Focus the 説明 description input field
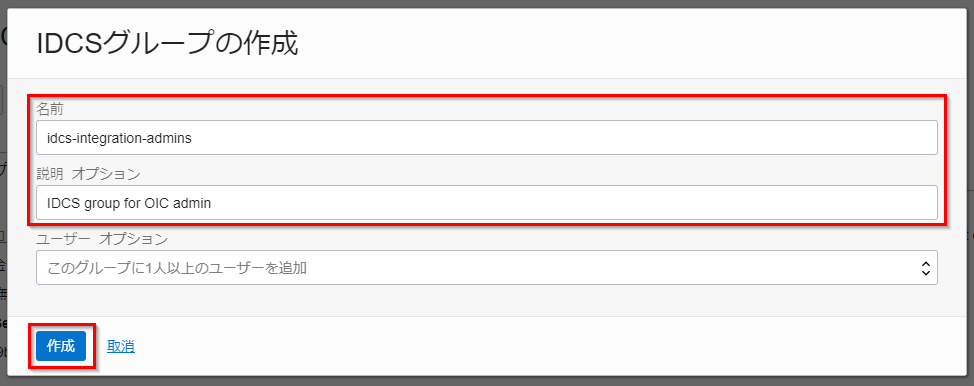Viewport: 974px width, 386px height. [486, 202]
